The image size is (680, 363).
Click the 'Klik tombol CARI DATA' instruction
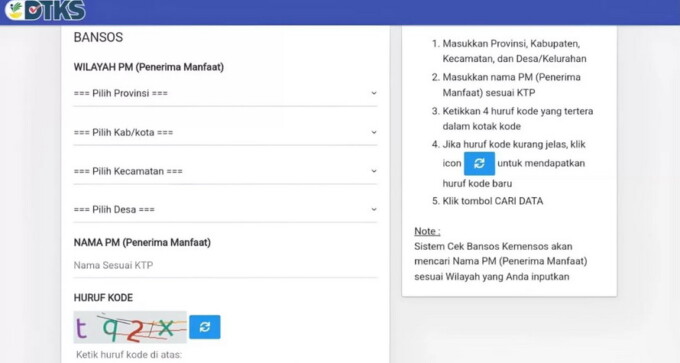point(493,201)
